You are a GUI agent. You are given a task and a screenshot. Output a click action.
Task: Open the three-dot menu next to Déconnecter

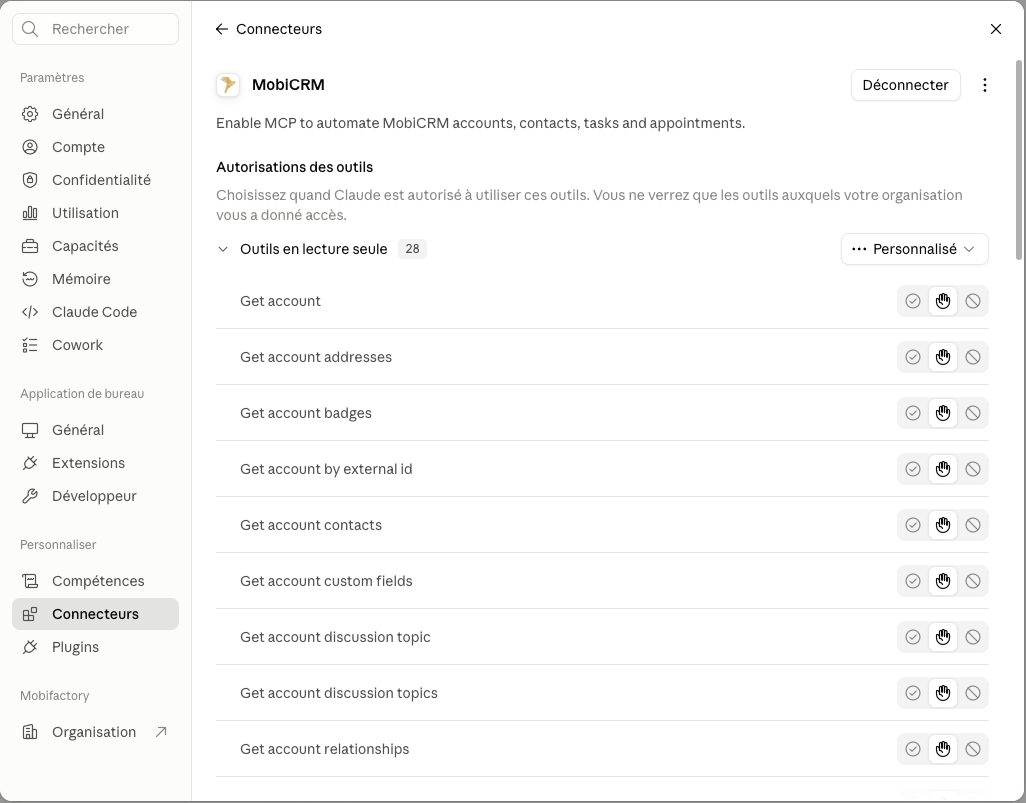click(984, 85)
